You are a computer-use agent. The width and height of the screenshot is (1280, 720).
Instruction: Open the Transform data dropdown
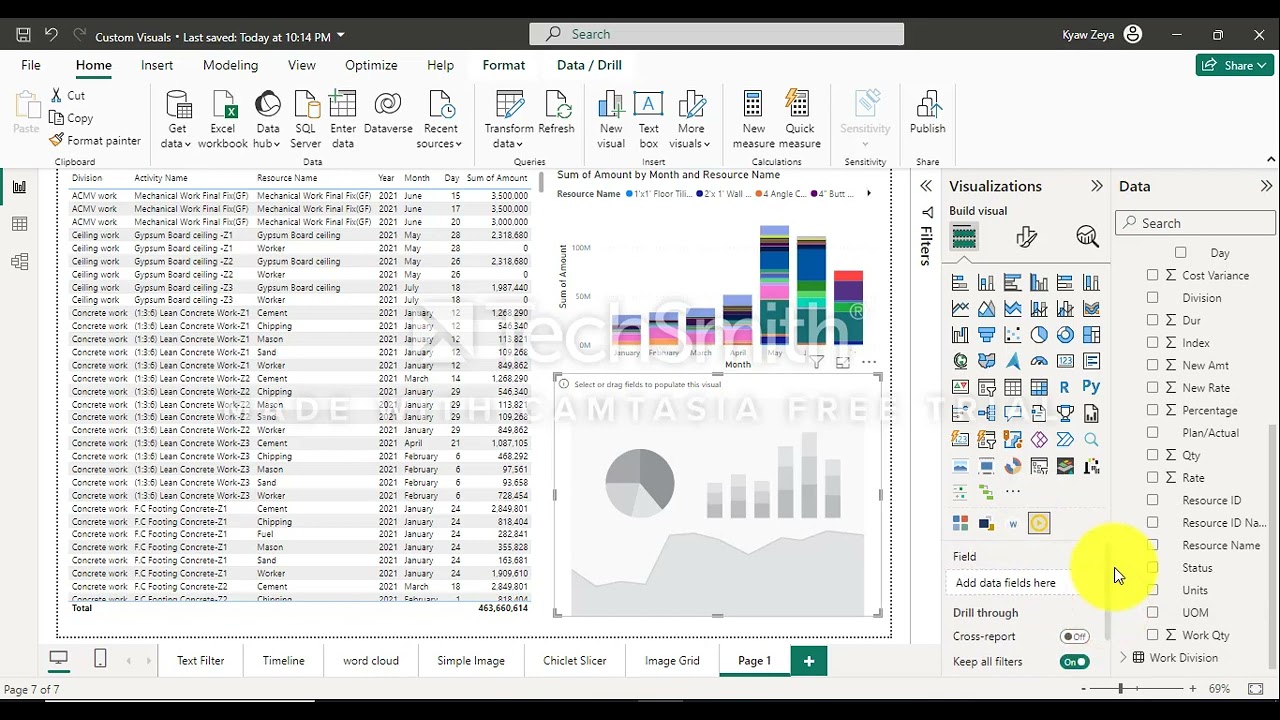click(509, 119)
